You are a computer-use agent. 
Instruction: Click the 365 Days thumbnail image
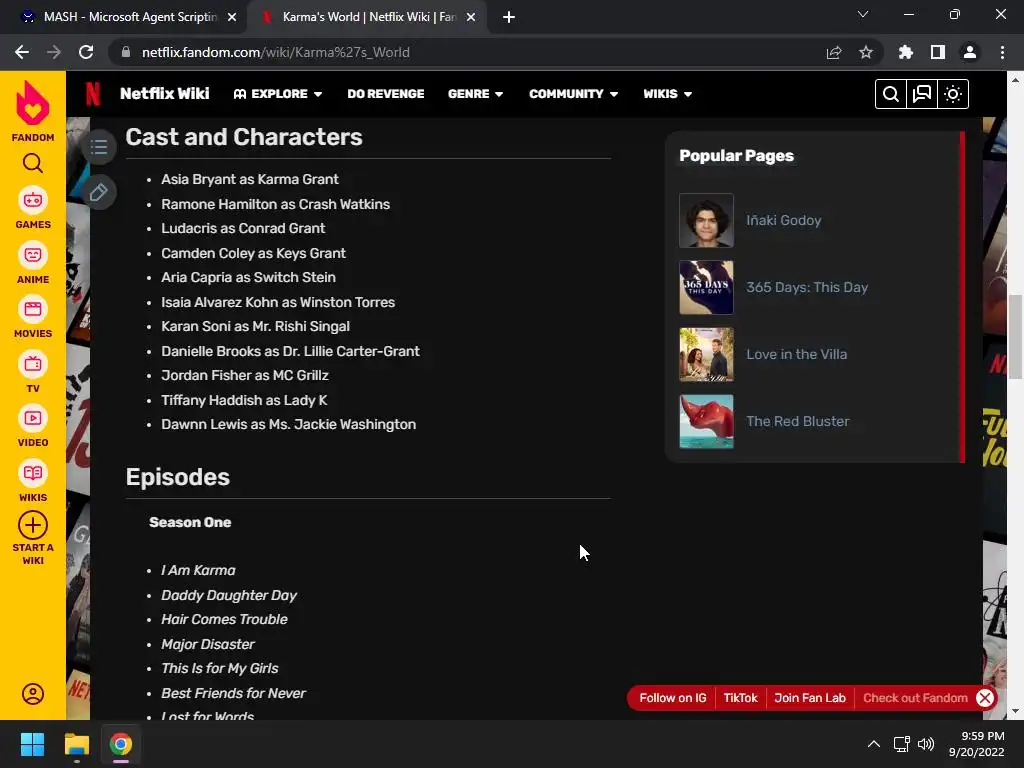coord(706,287)
